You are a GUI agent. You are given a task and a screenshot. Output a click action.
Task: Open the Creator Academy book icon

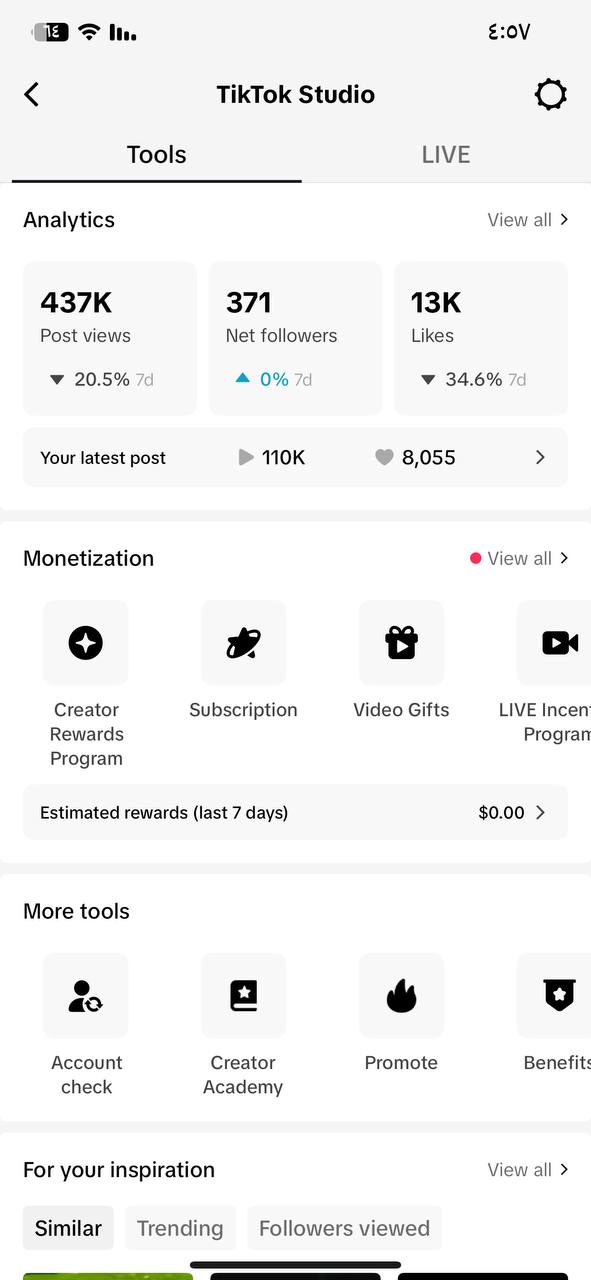point(243,996)
